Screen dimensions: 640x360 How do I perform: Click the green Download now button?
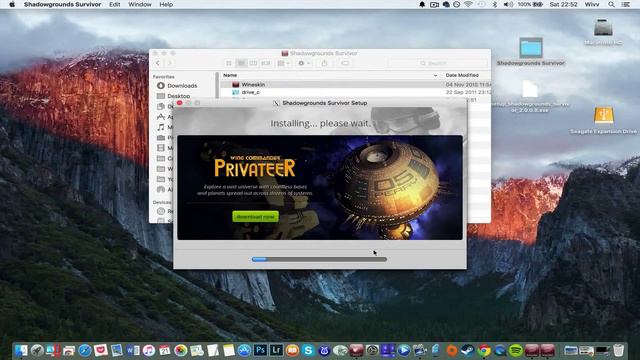pyautogui.click(x=256, y=216)
